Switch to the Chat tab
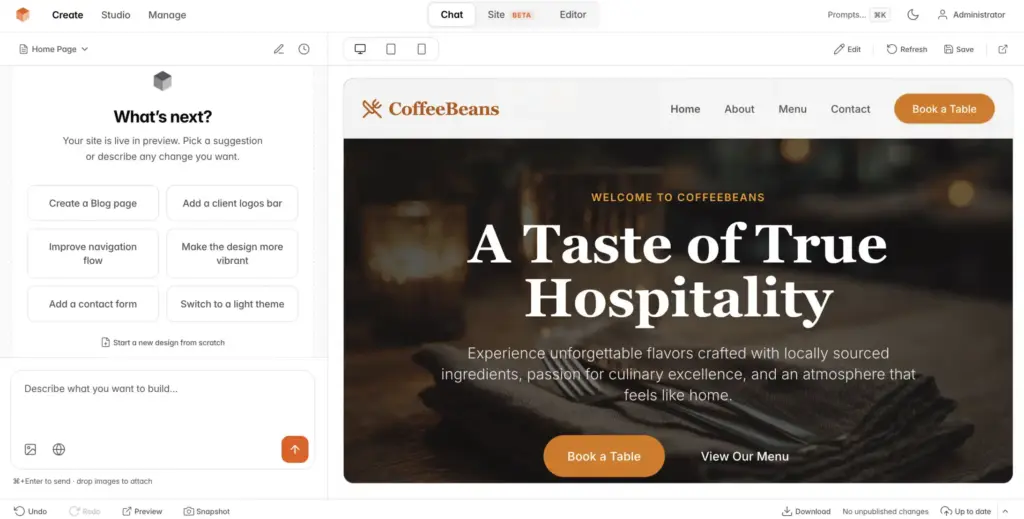 coord(452,14)
